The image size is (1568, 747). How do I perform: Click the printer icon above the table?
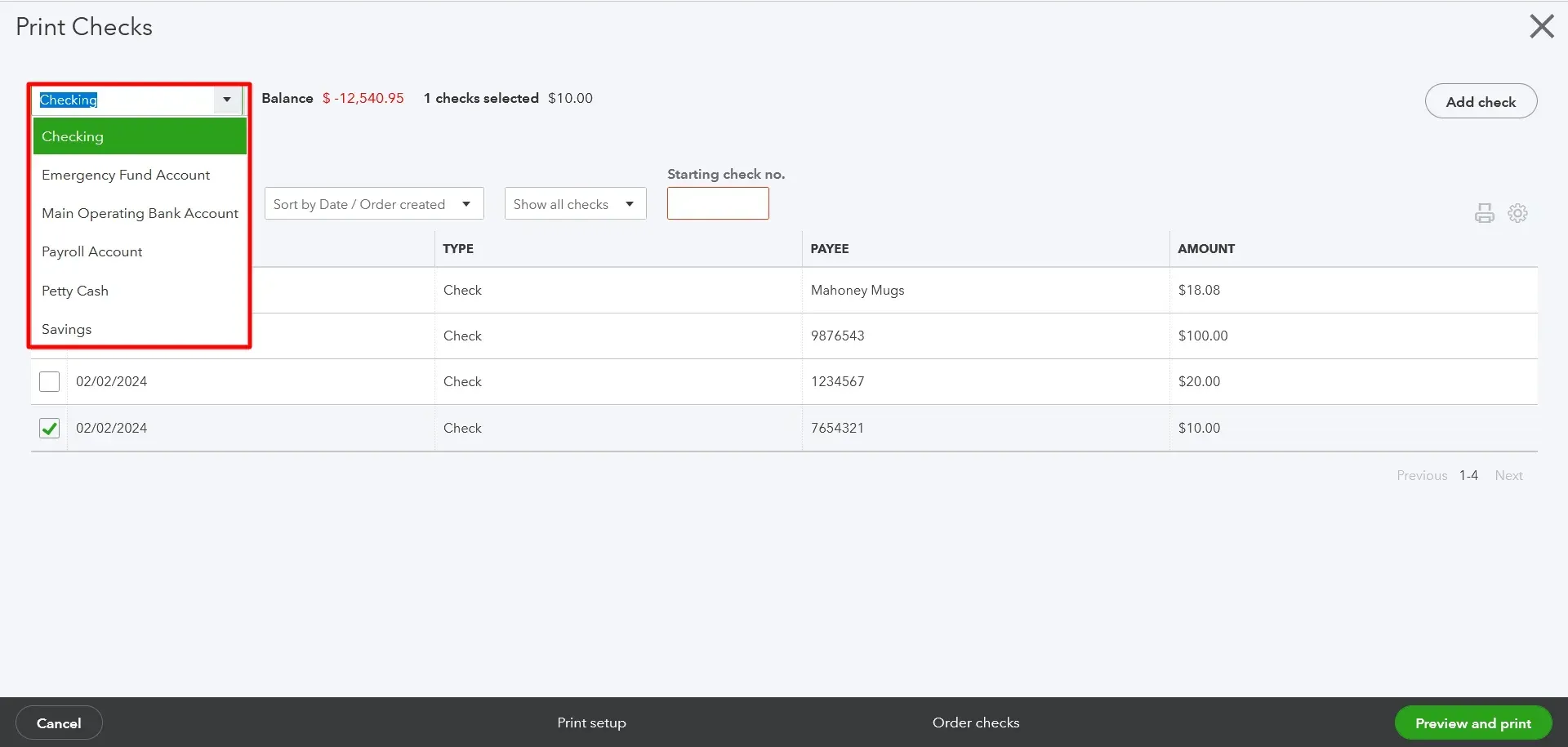pos(1484,213)
